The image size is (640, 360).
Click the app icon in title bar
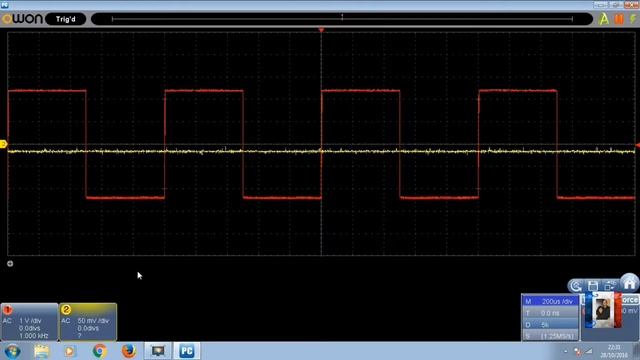pos(4,4)
